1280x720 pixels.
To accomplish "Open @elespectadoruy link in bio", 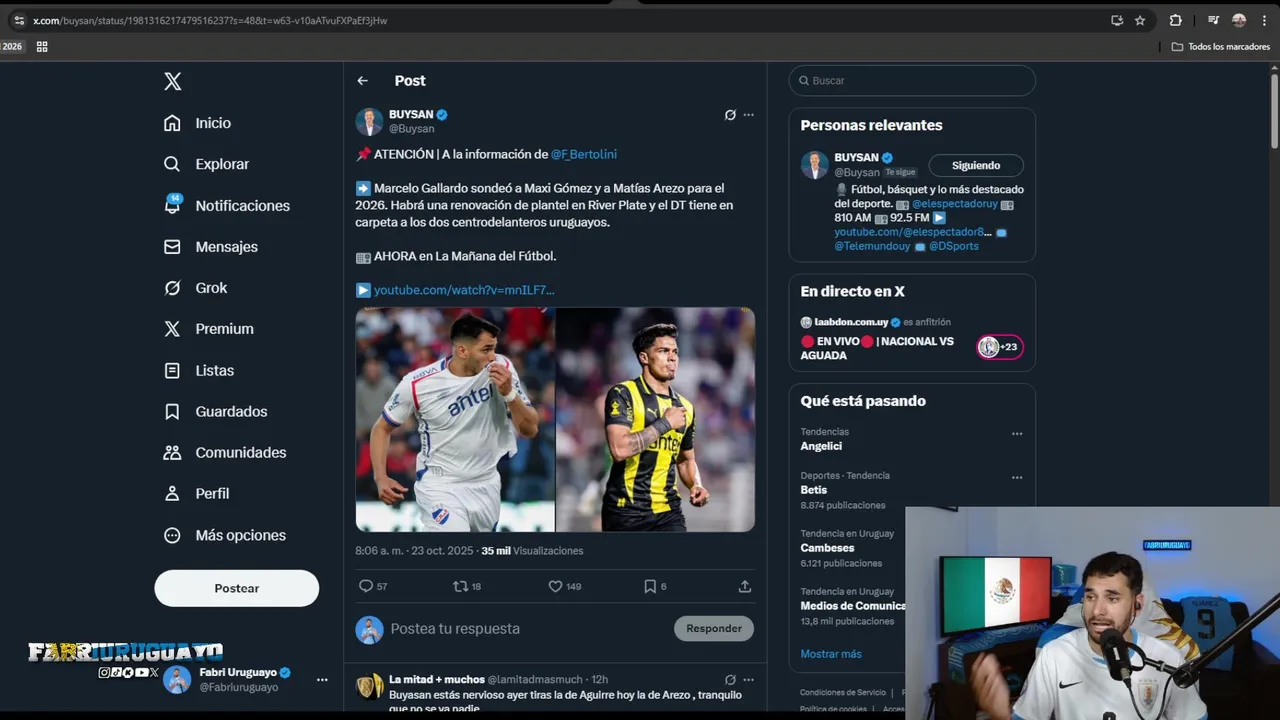I will click(x=955, y=204).
